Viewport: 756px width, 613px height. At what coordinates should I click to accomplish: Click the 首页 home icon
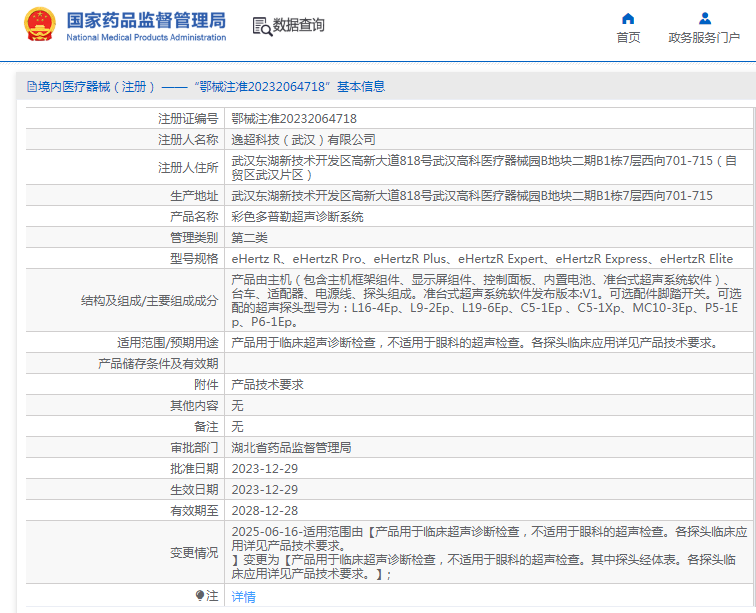click(628, 18)
